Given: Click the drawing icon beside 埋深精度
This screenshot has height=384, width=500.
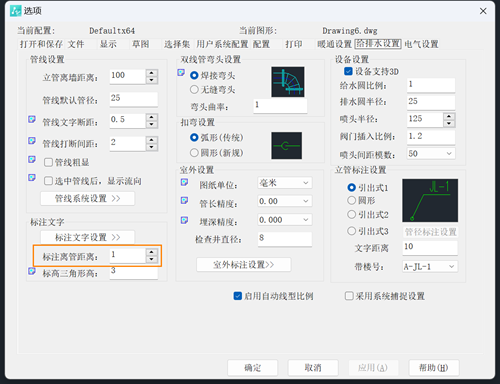Looking at the screenshot, I should tap(184, 220).
